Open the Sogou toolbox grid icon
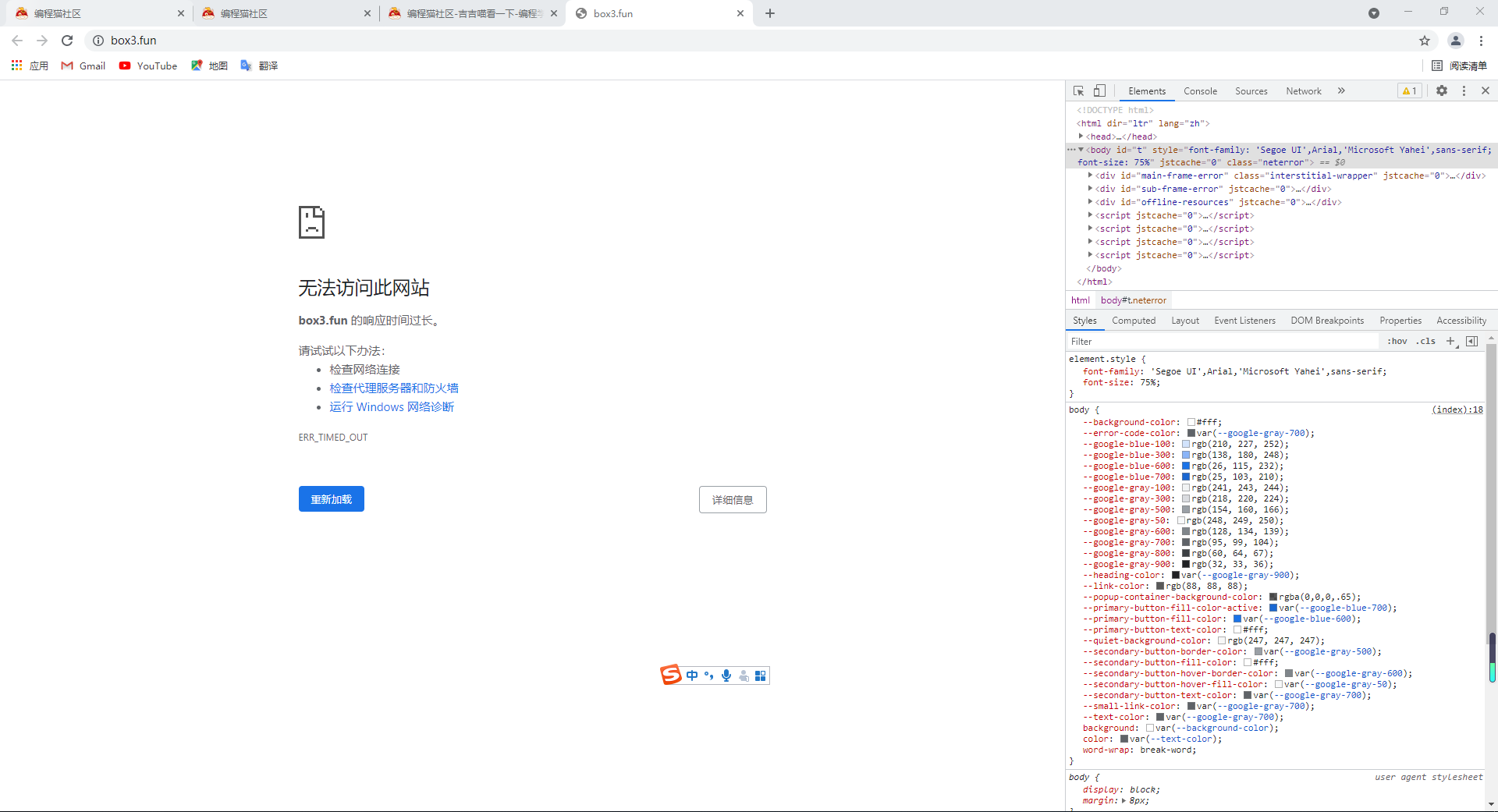1498x812 pixels. coord(760,675)
